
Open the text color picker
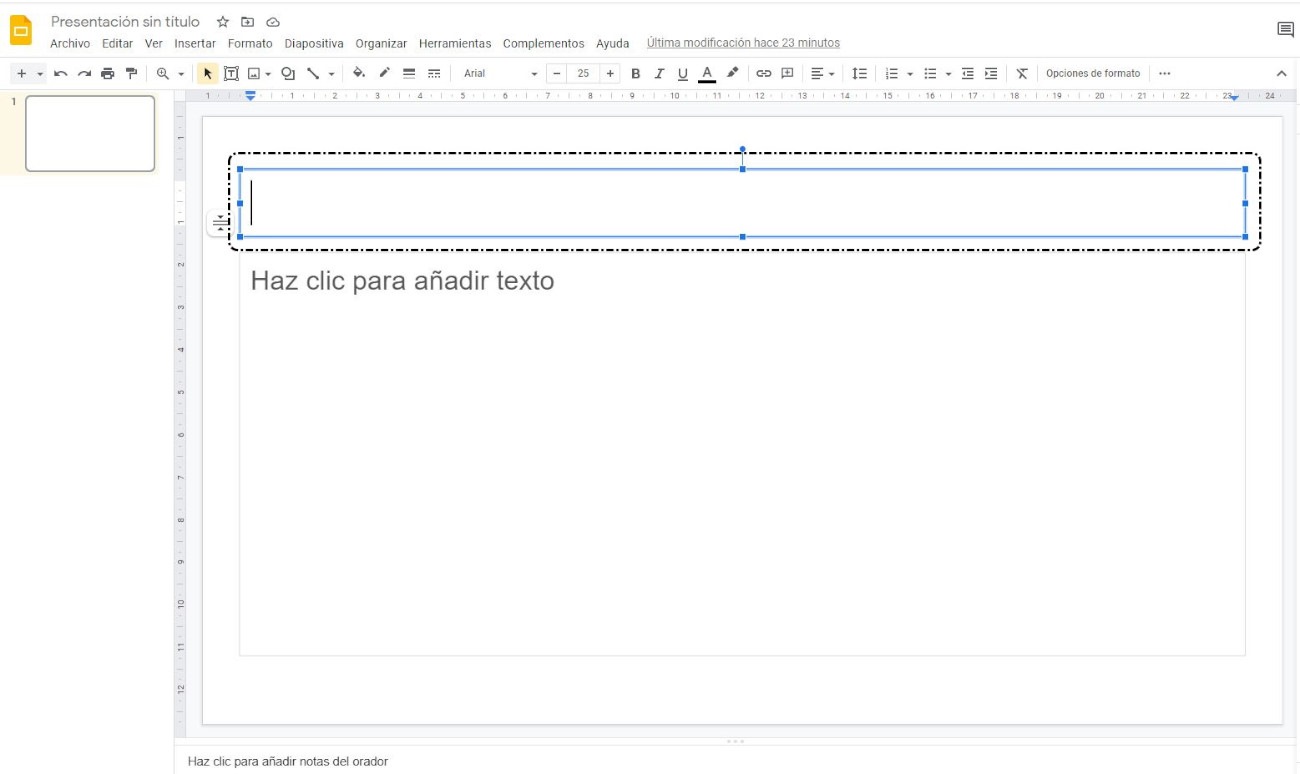click(707, 74)
